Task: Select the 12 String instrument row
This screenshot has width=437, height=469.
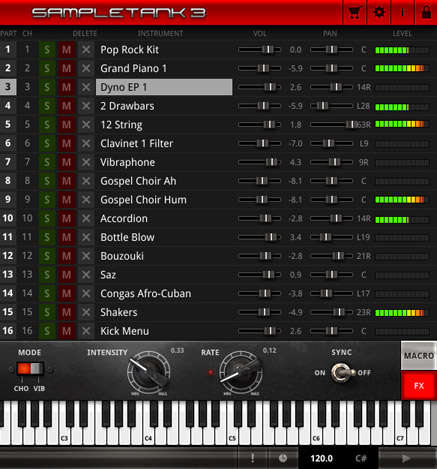Action: point(164,125)
